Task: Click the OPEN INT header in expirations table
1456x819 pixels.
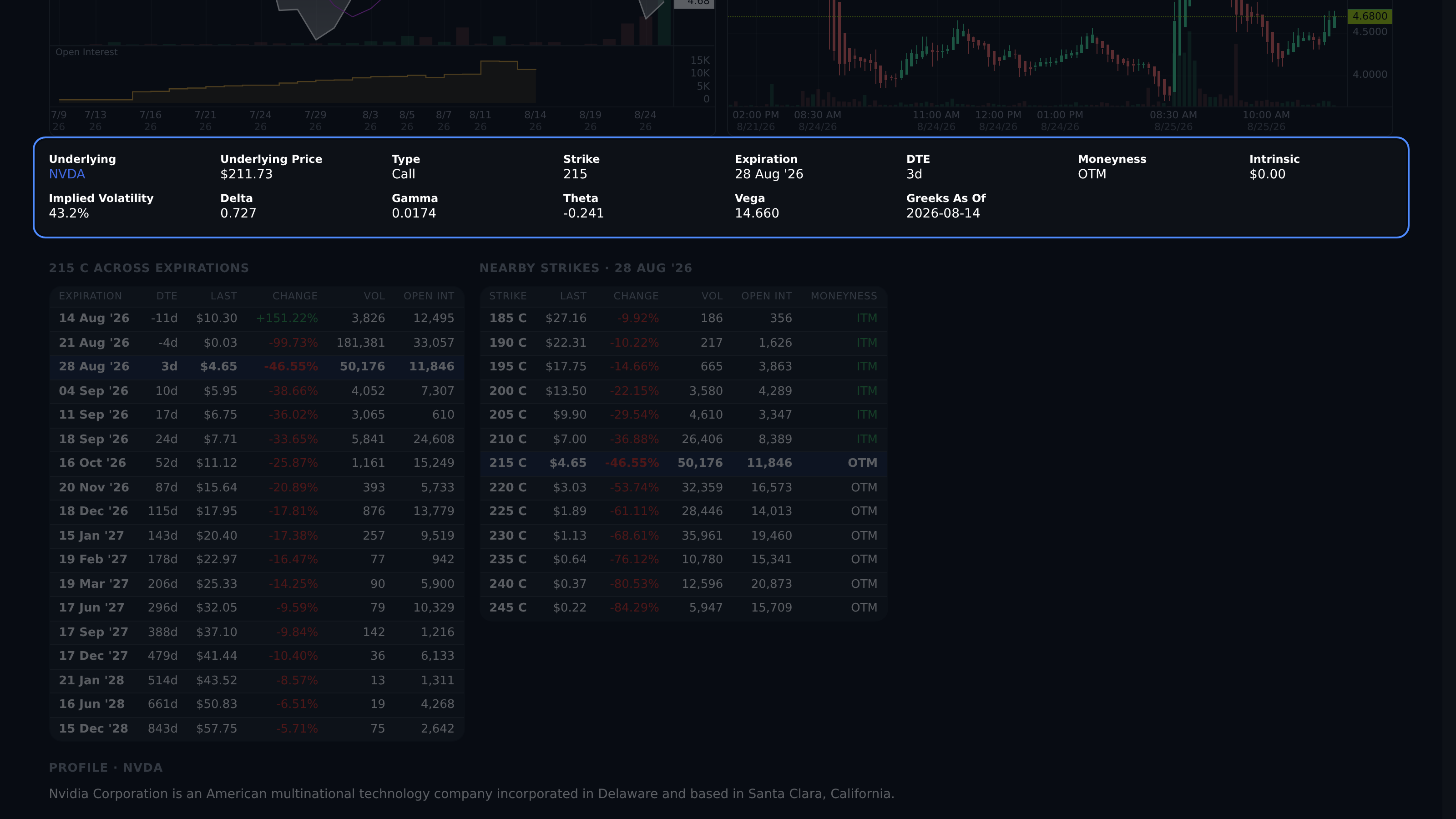Action: [429, 296]
